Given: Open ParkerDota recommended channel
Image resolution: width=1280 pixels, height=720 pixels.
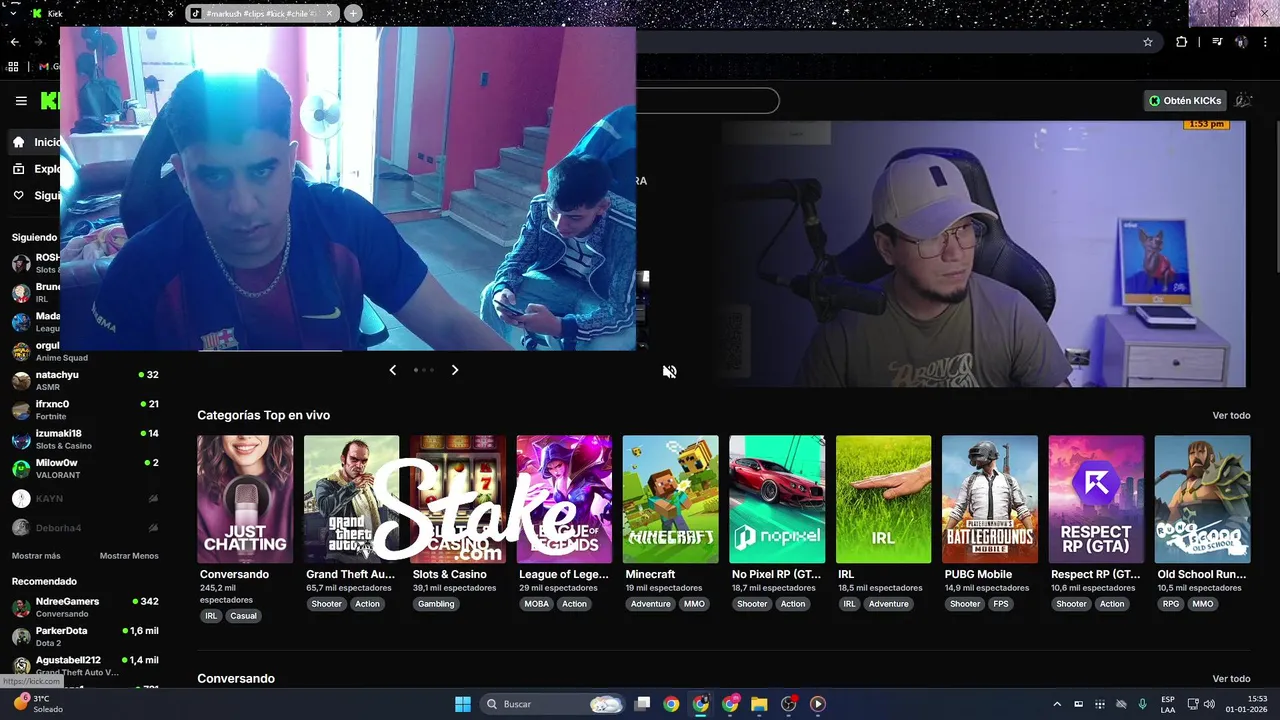Looking at the screenshot, I should click(x=85, y=636).
